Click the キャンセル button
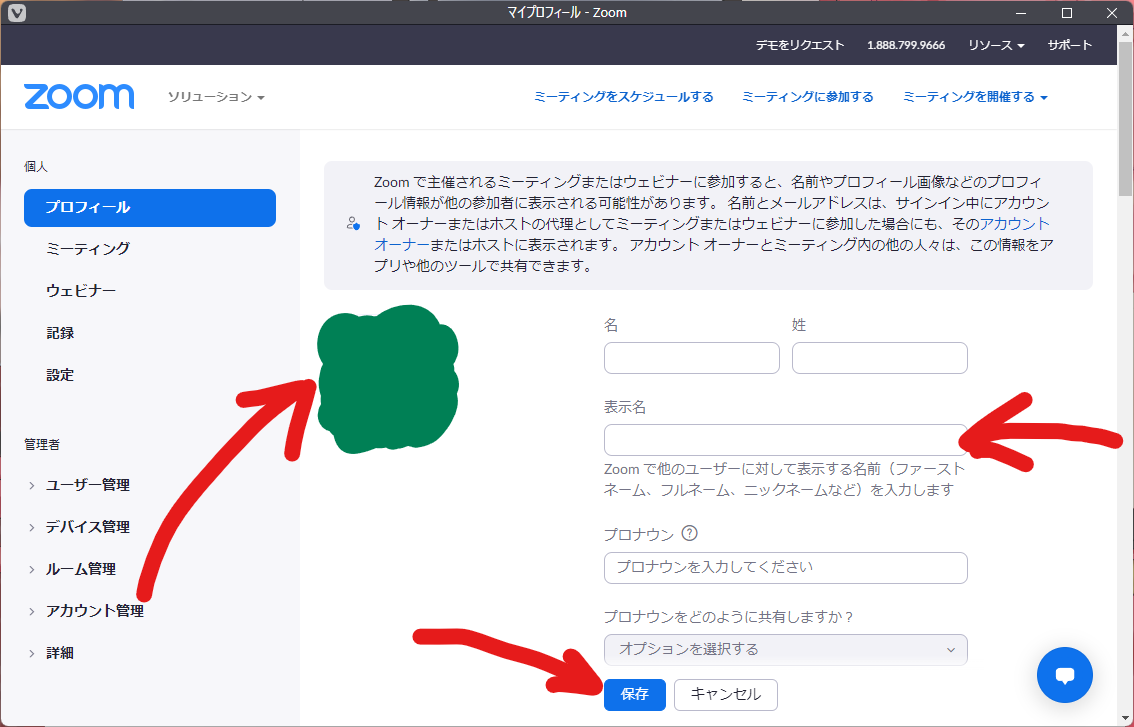1134x727 pixels. point(725,694)
